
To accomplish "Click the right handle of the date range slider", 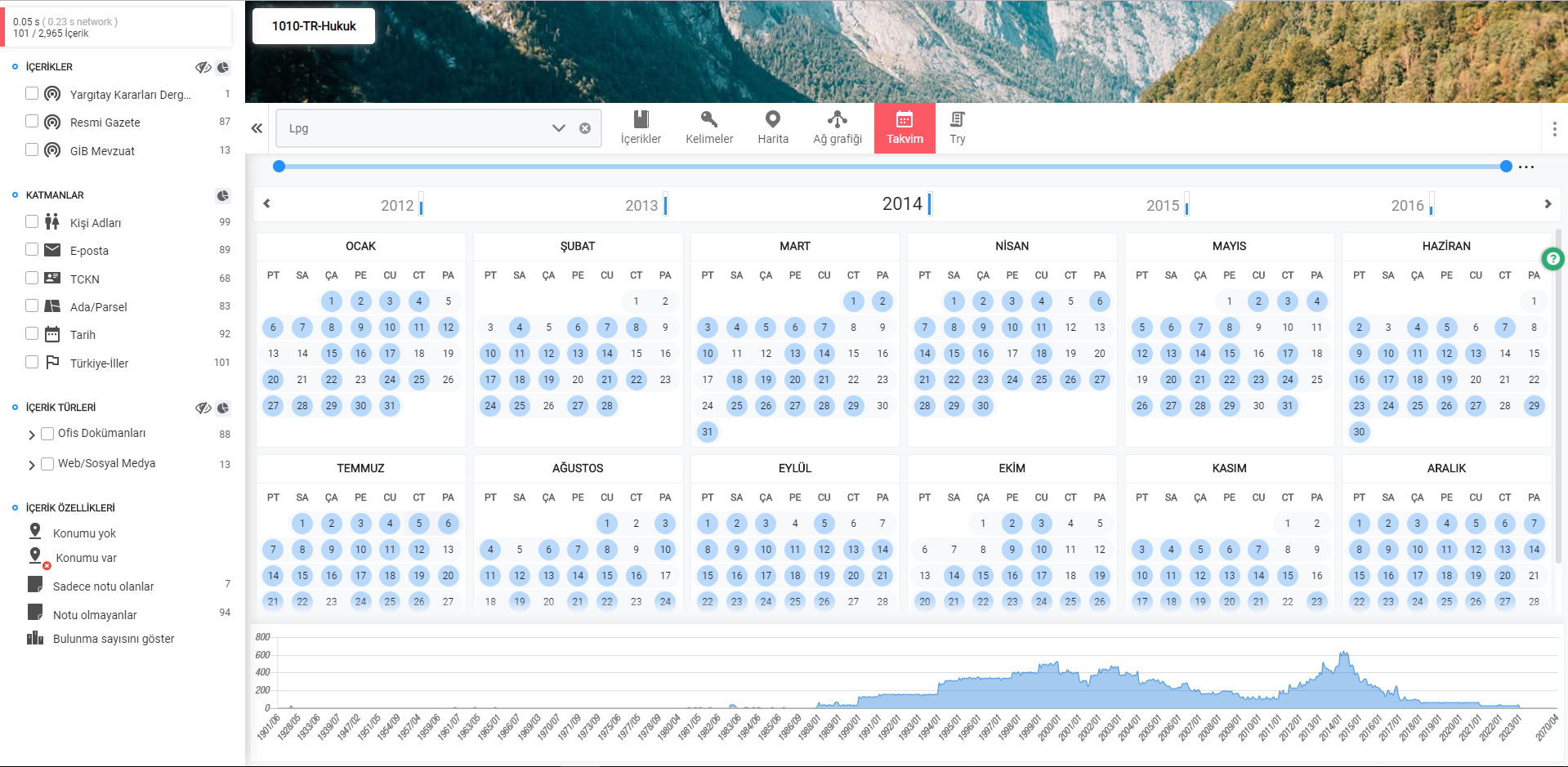I will 1506,167.
